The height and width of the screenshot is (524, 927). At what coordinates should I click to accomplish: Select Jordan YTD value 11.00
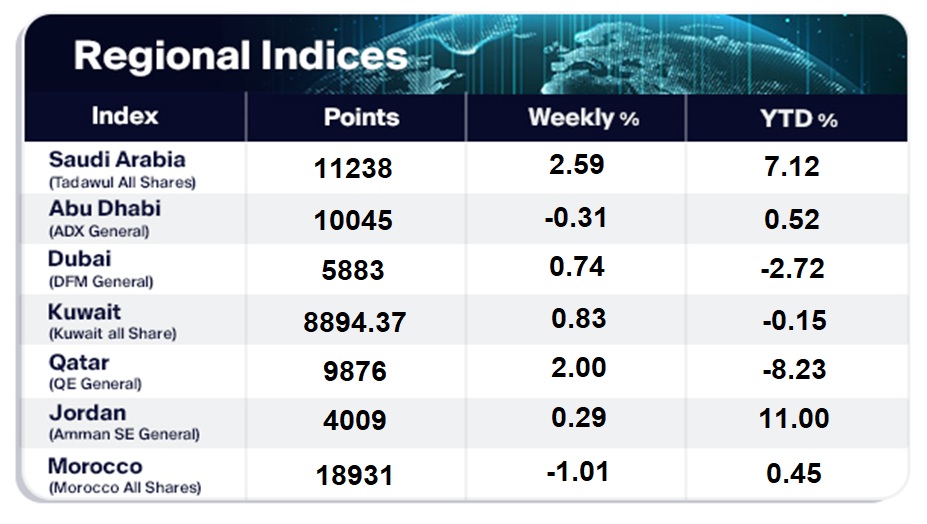(x=794, y=419)
